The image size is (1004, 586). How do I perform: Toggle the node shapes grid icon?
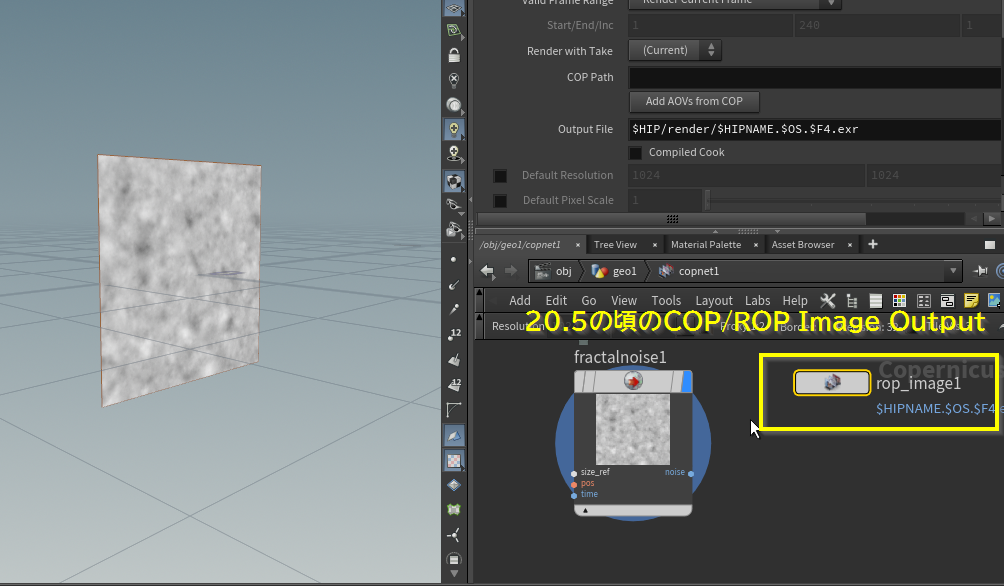pos(923,300)
